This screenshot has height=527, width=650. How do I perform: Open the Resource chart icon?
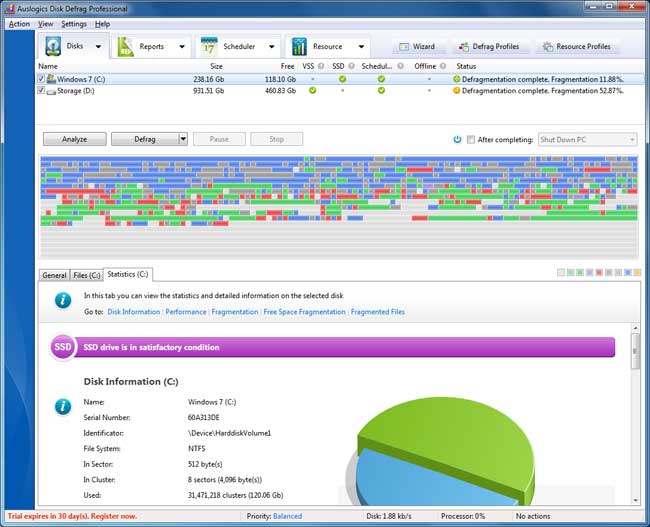pos(299,46)
